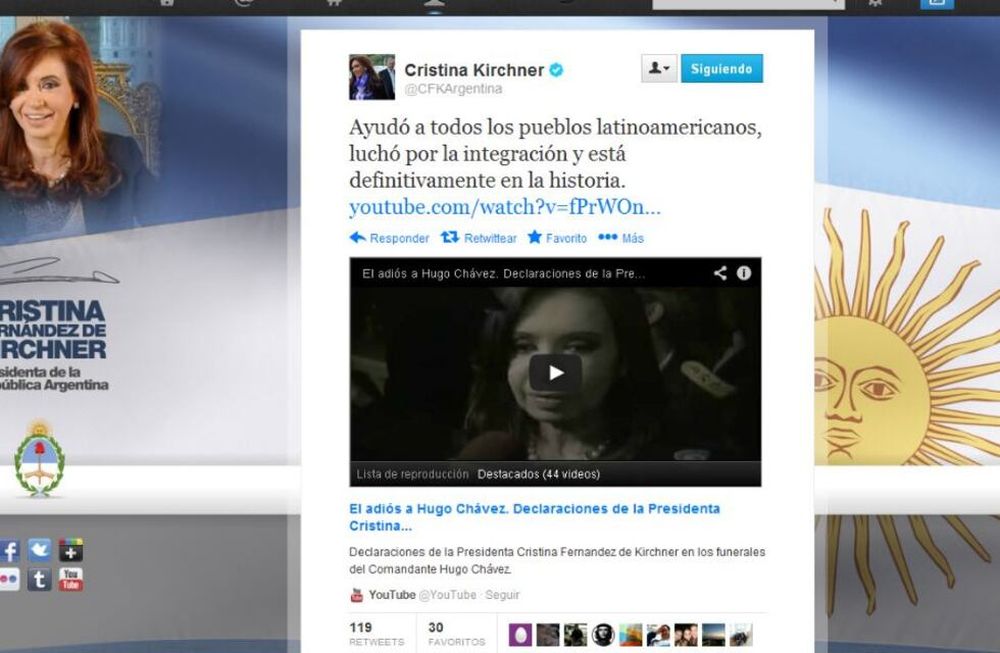View the 30 Favoritos count
The image size is (1000, 653).
[457, 634]
